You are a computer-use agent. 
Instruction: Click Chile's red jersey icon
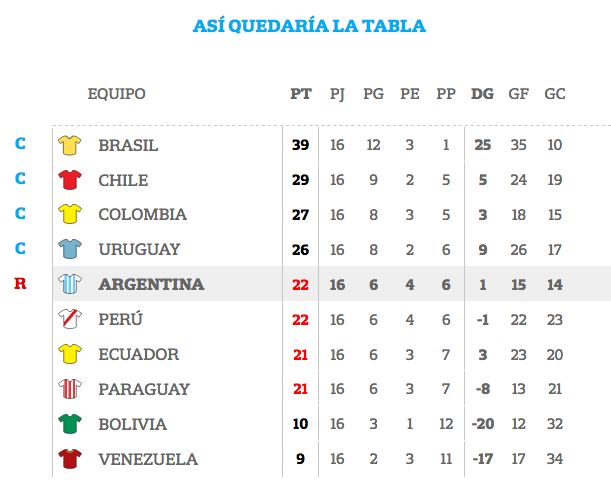click(70, 180)
